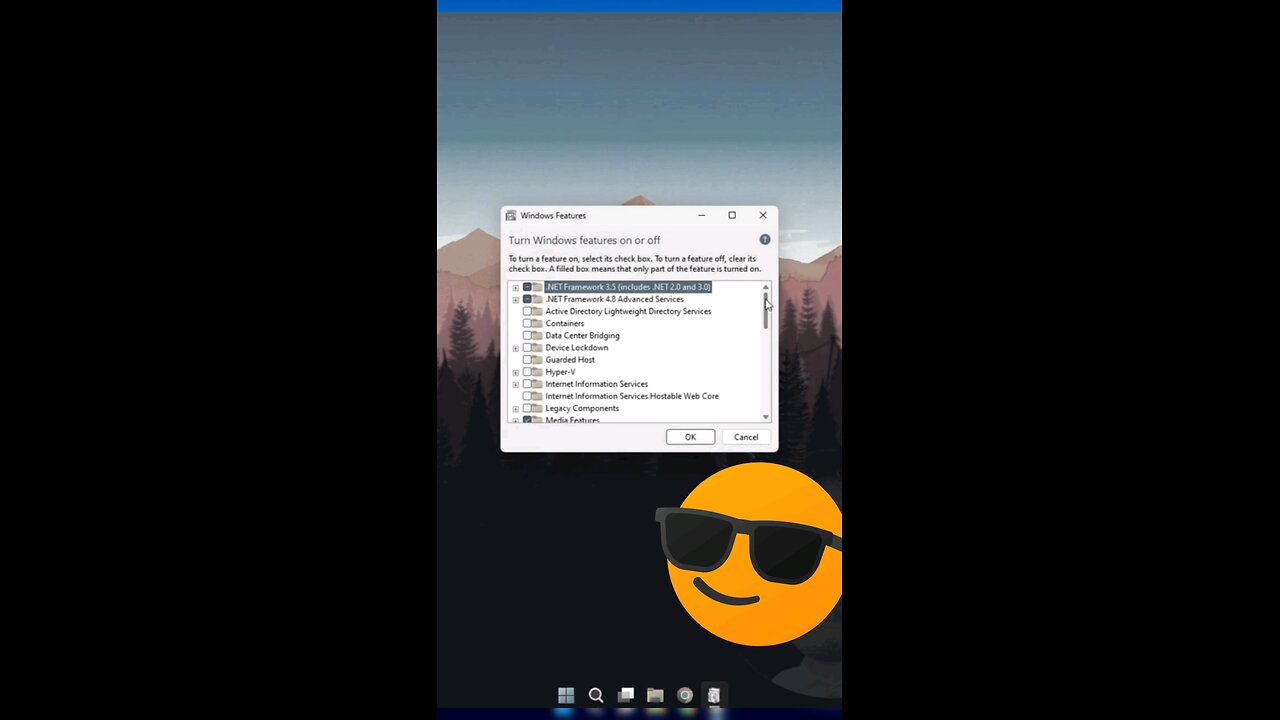Click the feature list scroll-down arrow
This screenshot has height=720, width=1280.
[x=766, y=417]
